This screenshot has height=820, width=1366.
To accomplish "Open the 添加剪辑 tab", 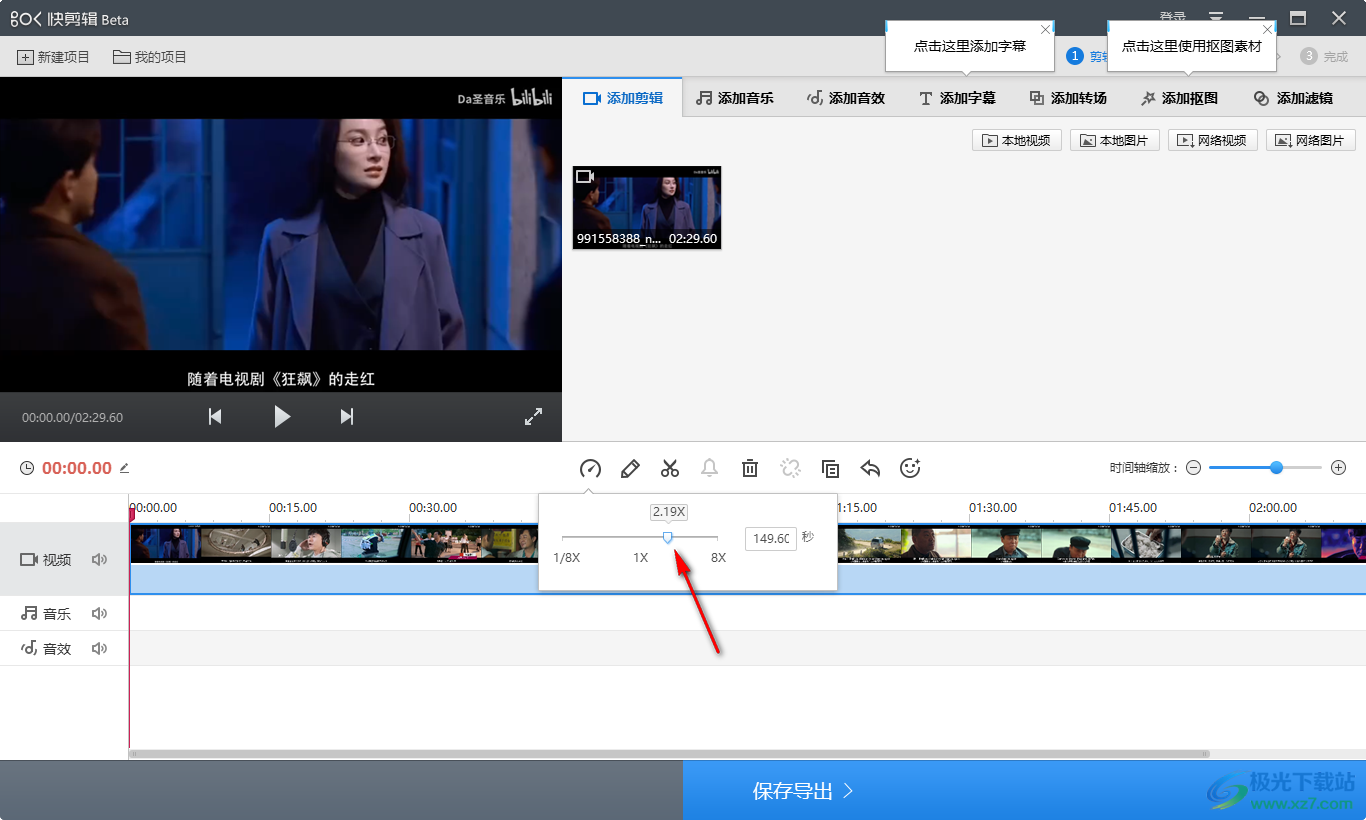I will [622, 98].
